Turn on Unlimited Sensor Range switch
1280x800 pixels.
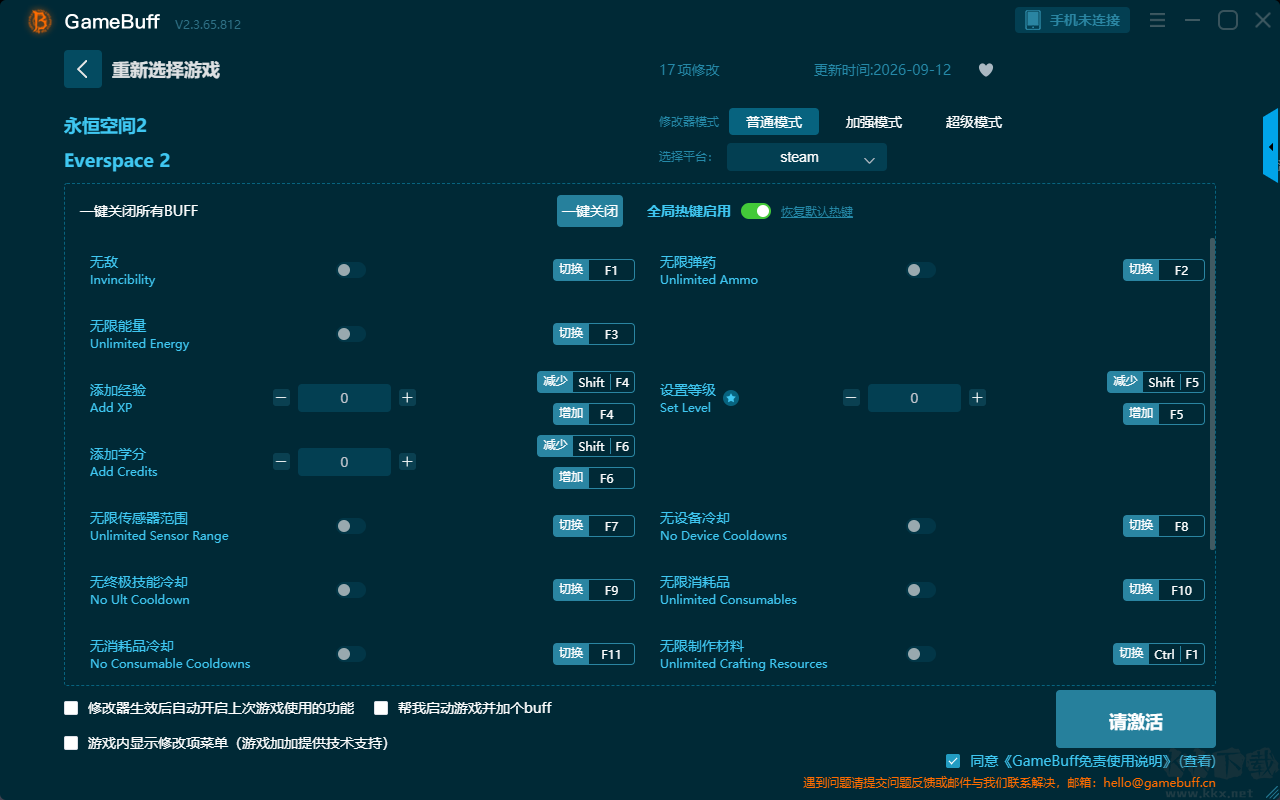click(351, 526)
